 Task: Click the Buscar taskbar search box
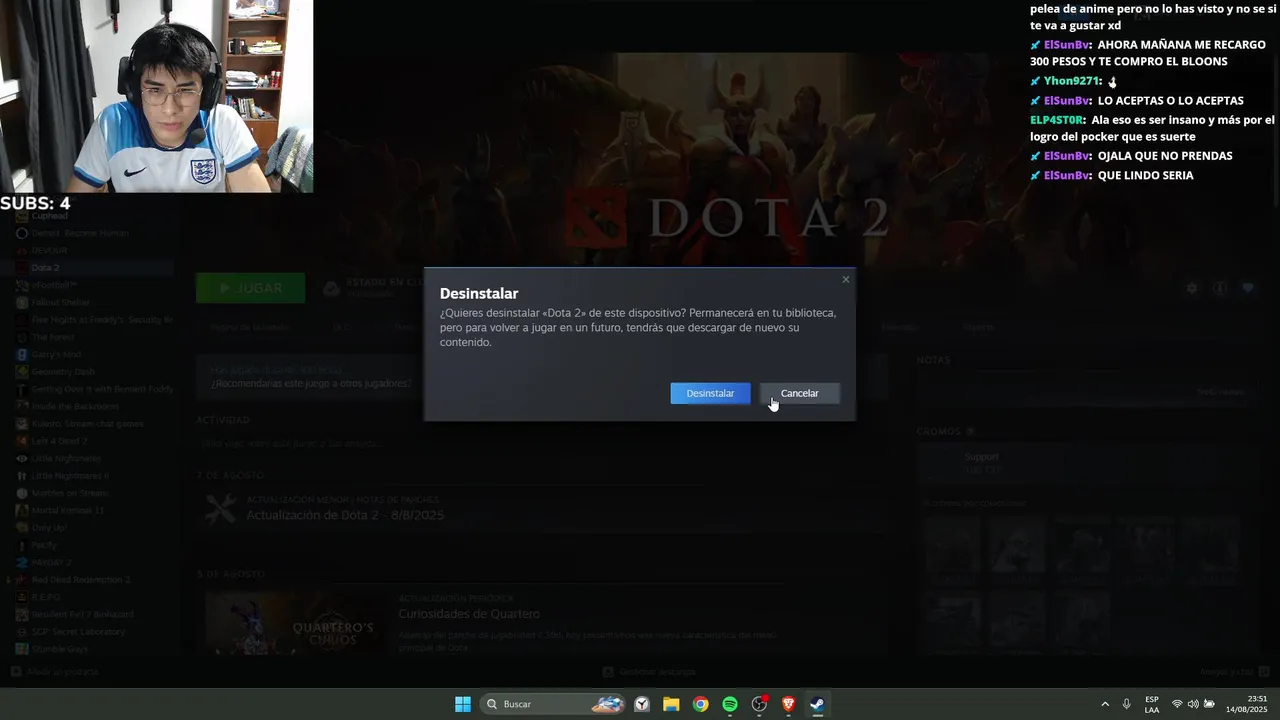click(x=553, y=704)
